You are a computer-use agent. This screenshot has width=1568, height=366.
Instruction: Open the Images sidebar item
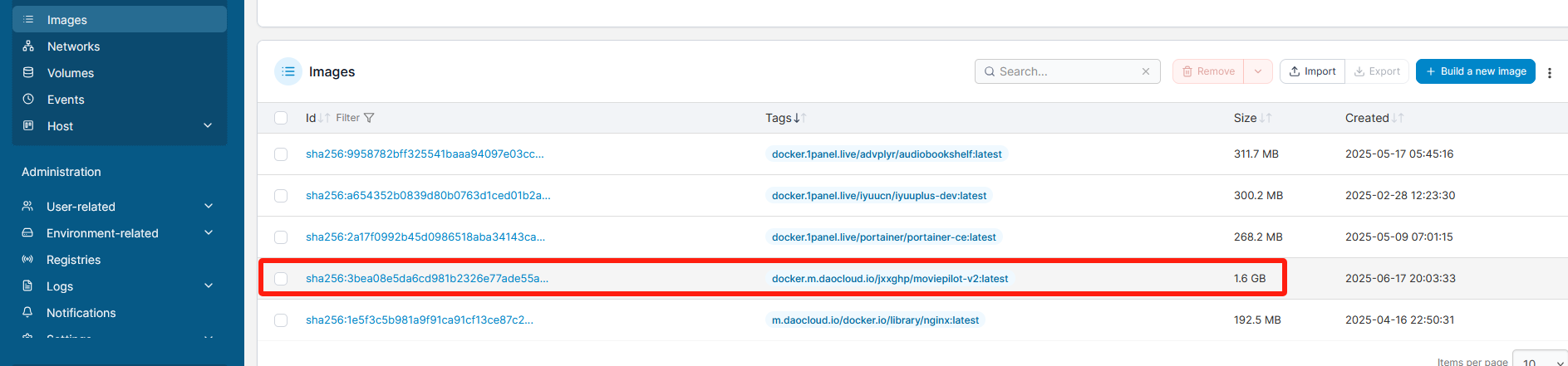coord(120,19)
